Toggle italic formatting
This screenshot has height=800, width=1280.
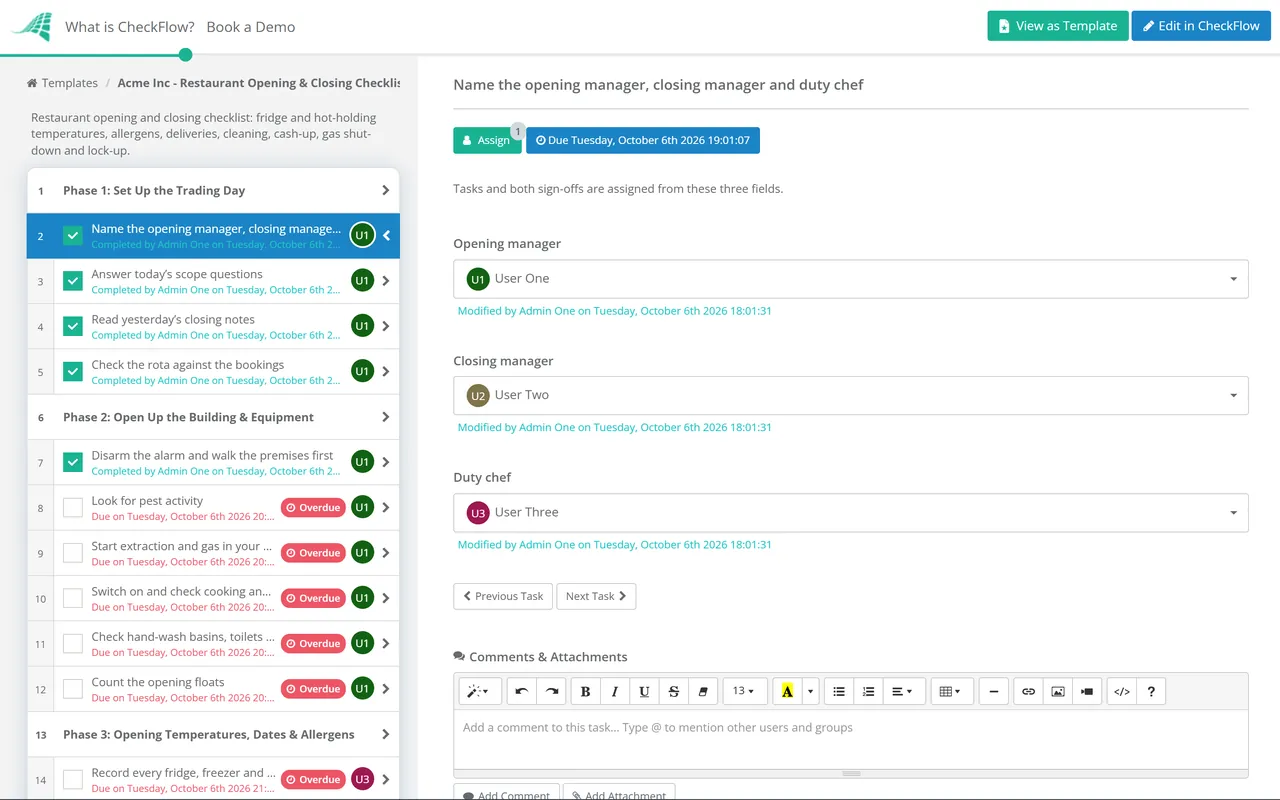click(x=615, y=691)
